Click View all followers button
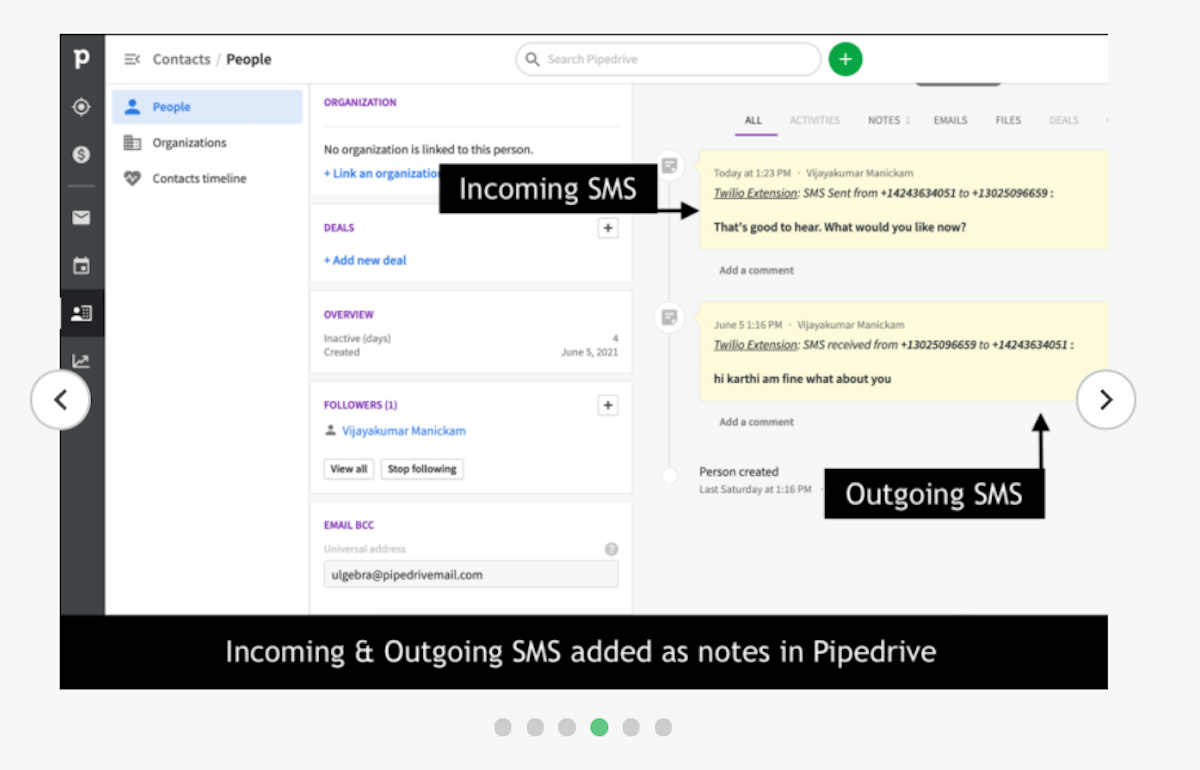 tap(349, 469)
